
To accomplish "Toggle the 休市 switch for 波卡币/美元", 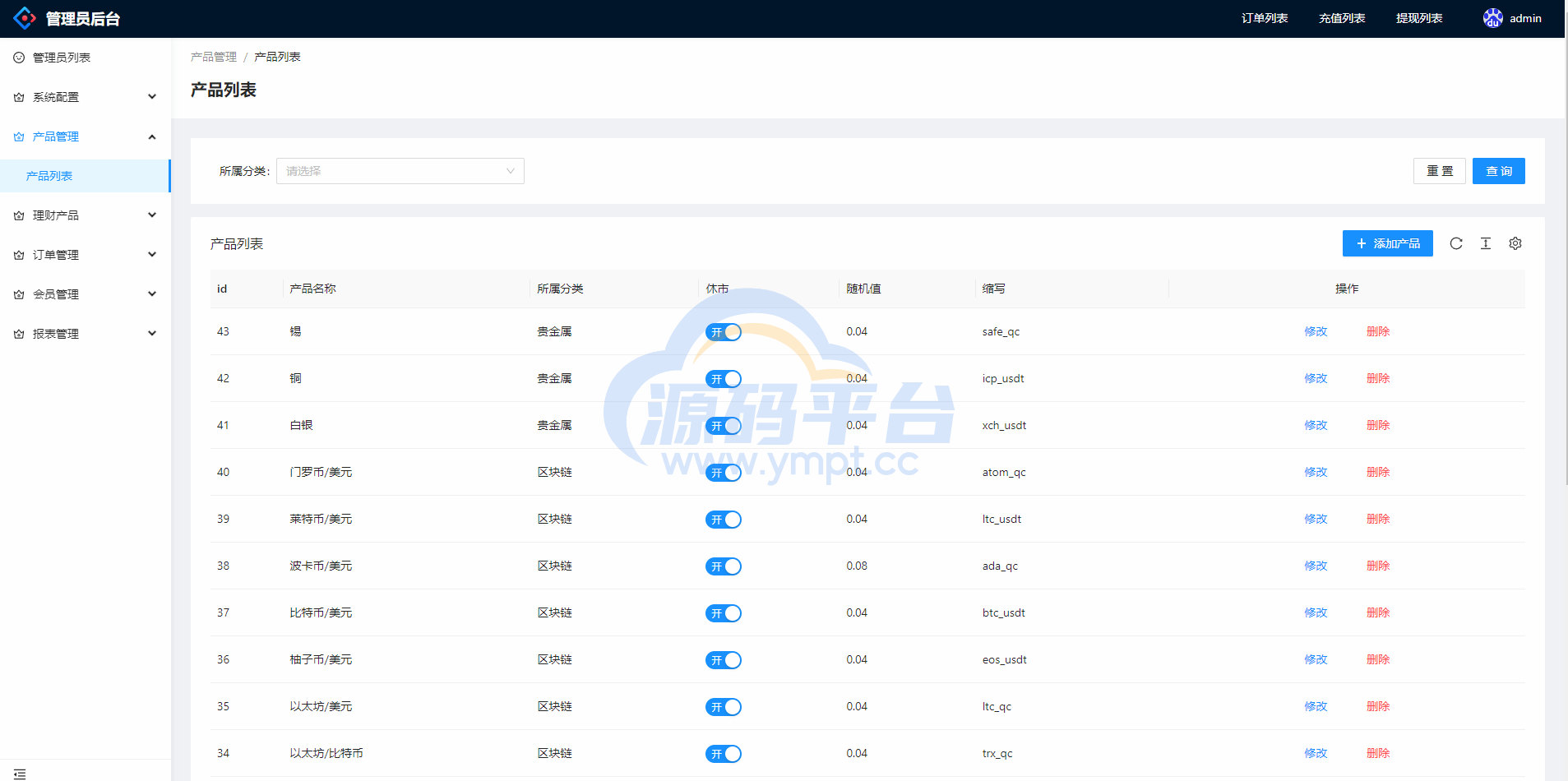I will click(x=724, y=566).
